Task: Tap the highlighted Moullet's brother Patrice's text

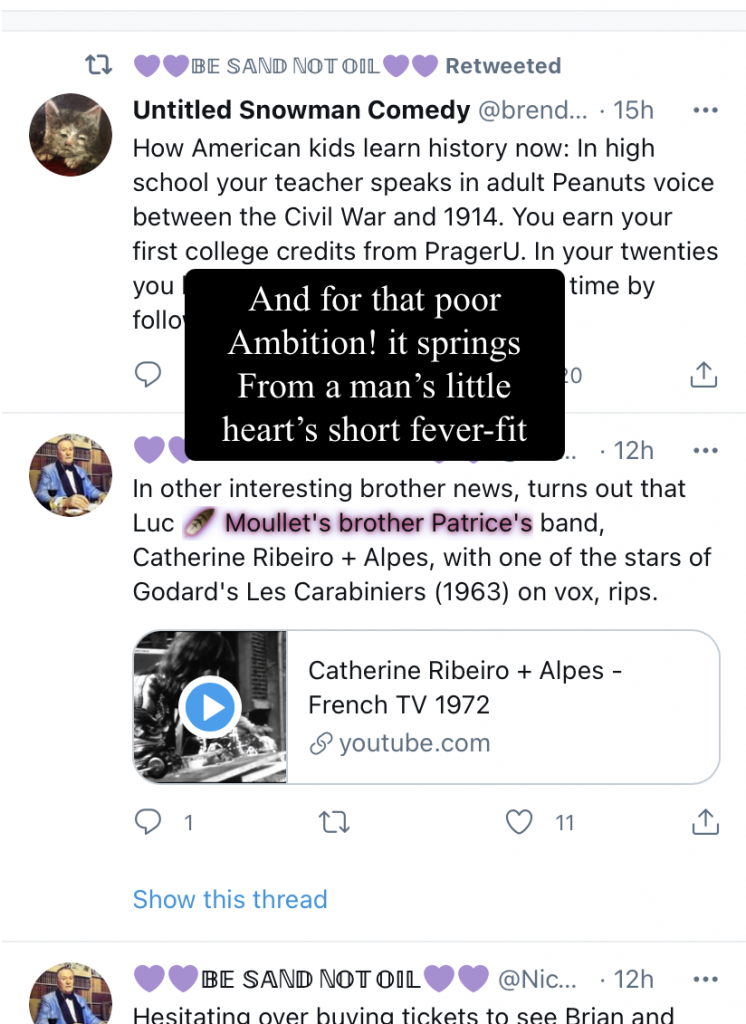Action: 378,523
